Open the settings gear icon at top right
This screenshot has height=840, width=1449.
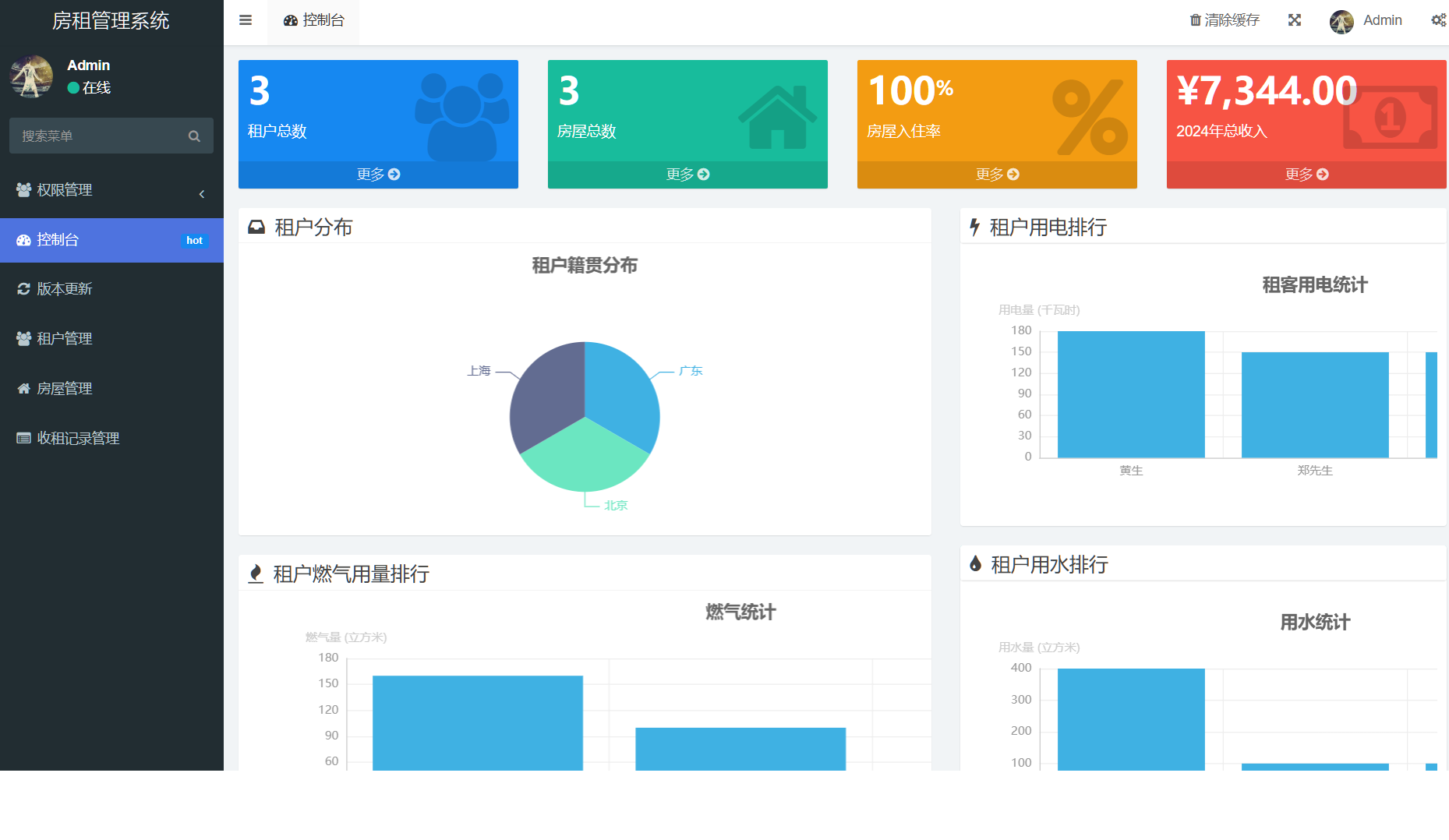1438,20
